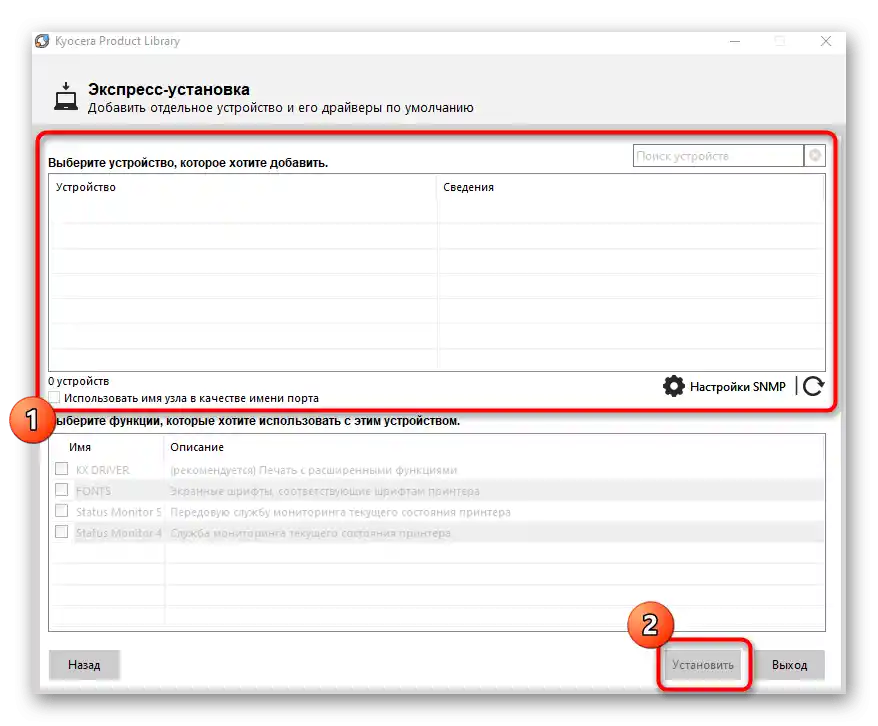Check the Status Monitor 5 checkbox

62,510
